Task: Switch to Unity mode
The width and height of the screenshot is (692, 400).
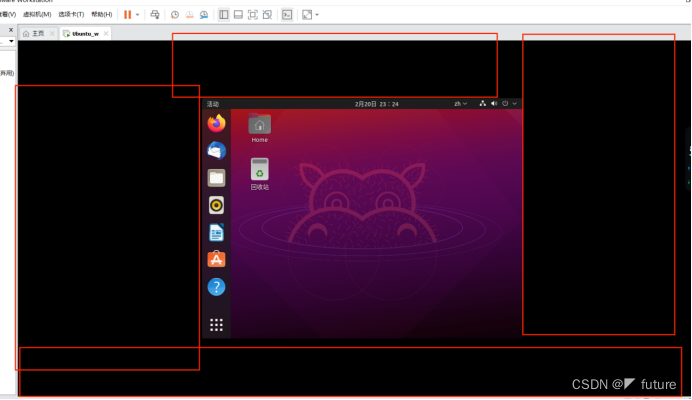Action: 267,15
